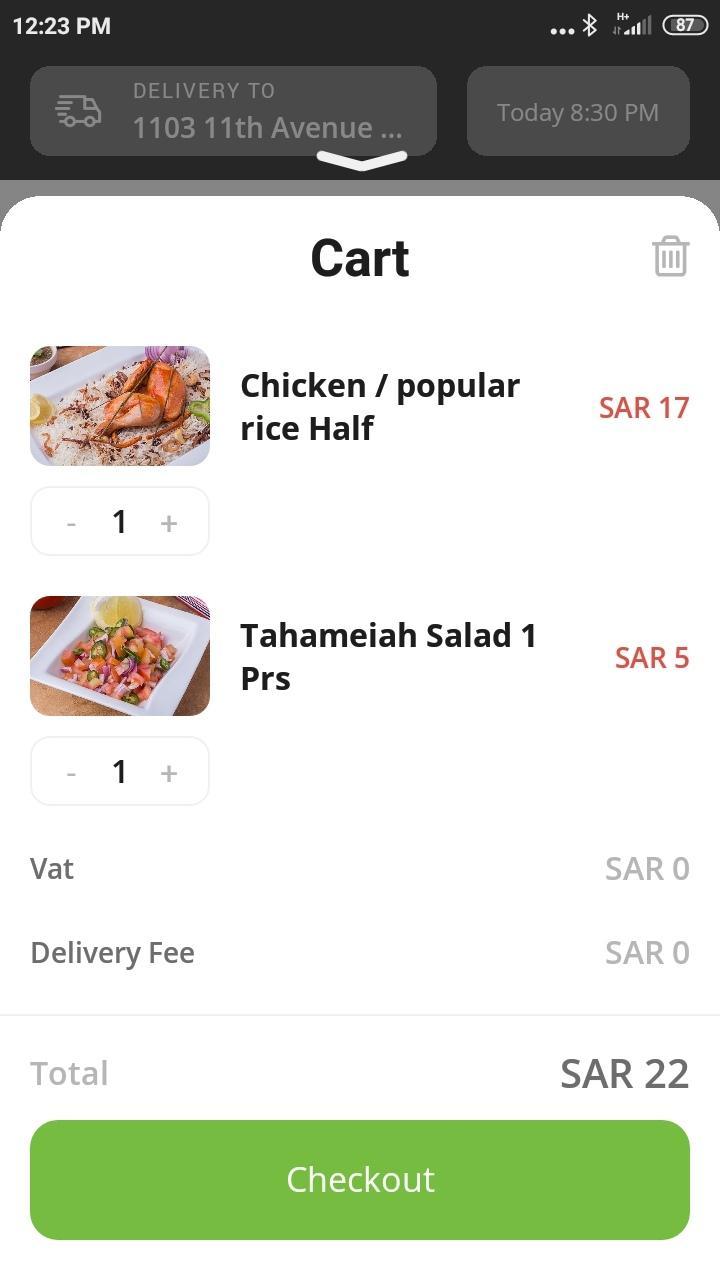
Task: Tap the delivery truck icon
Action: 78,111
